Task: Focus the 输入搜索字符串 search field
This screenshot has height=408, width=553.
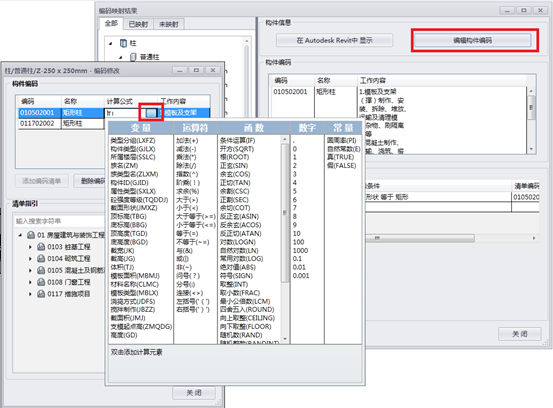Action: coord(59,221)
